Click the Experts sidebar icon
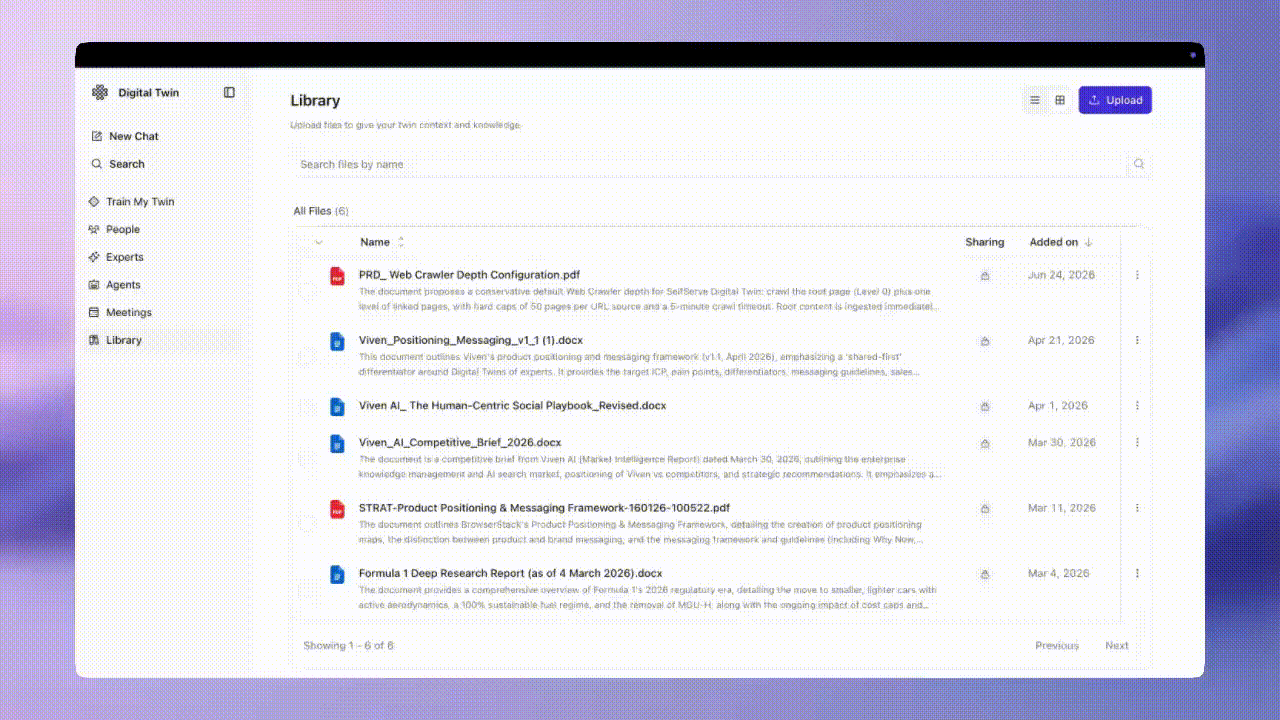 (x=94, y=257)
